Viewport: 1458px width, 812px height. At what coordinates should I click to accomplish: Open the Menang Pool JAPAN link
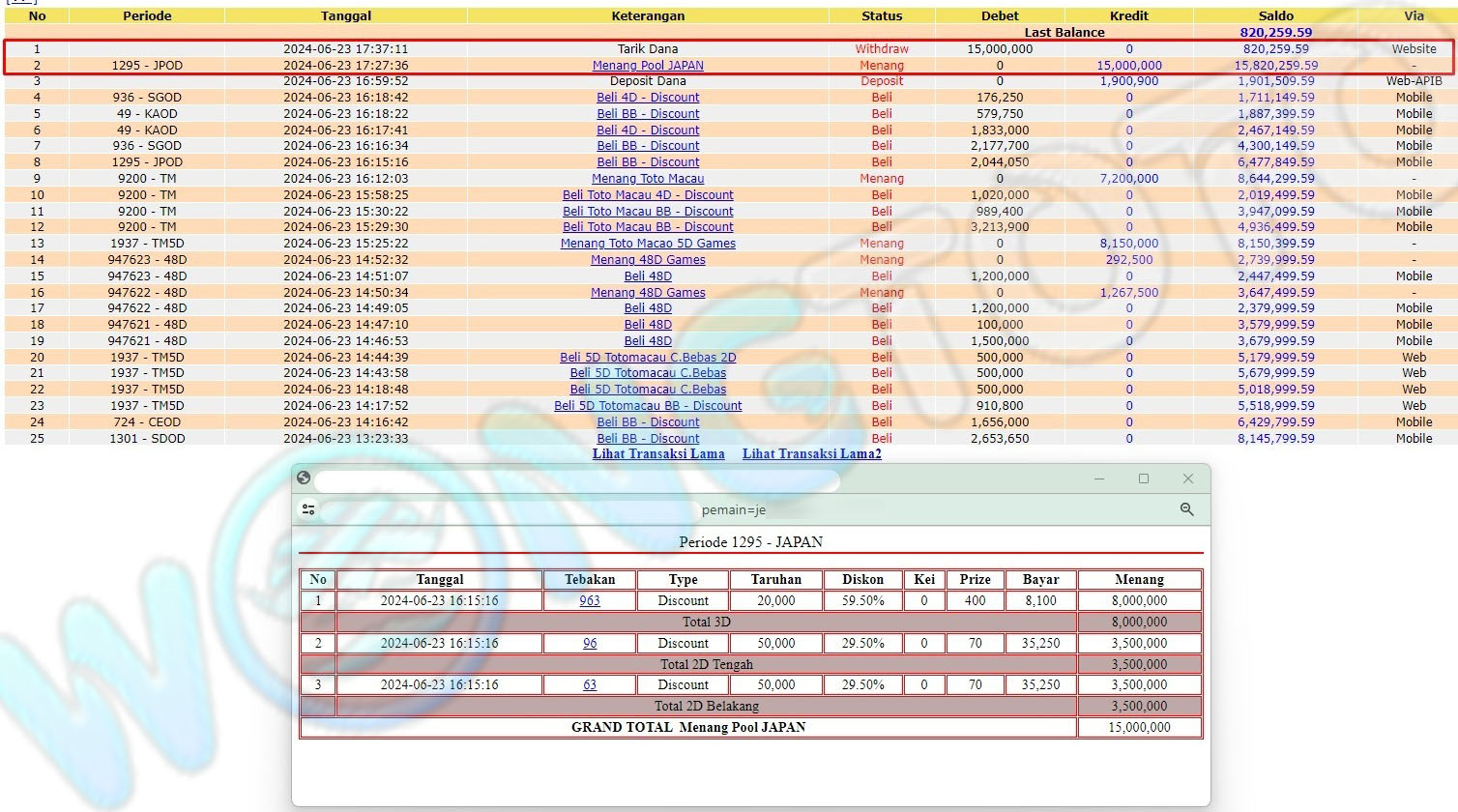(x=648, y=66)
